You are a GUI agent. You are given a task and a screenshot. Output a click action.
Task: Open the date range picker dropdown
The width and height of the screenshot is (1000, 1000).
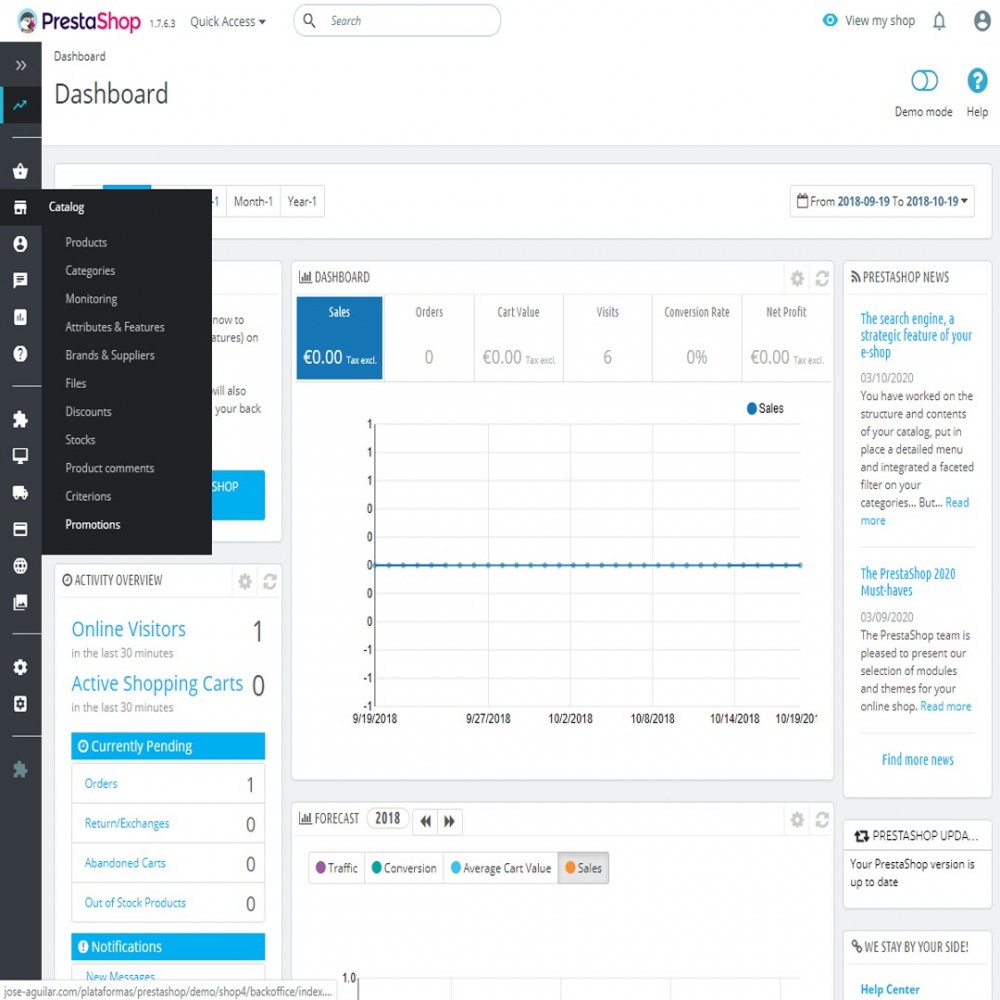(882, 201)
